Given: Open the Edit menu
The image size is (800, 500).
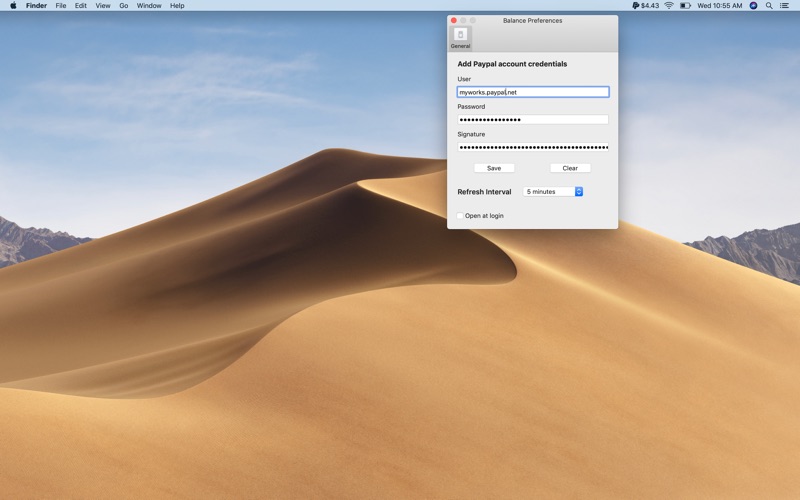Looking at the screenshot, I should coord(81,6).
